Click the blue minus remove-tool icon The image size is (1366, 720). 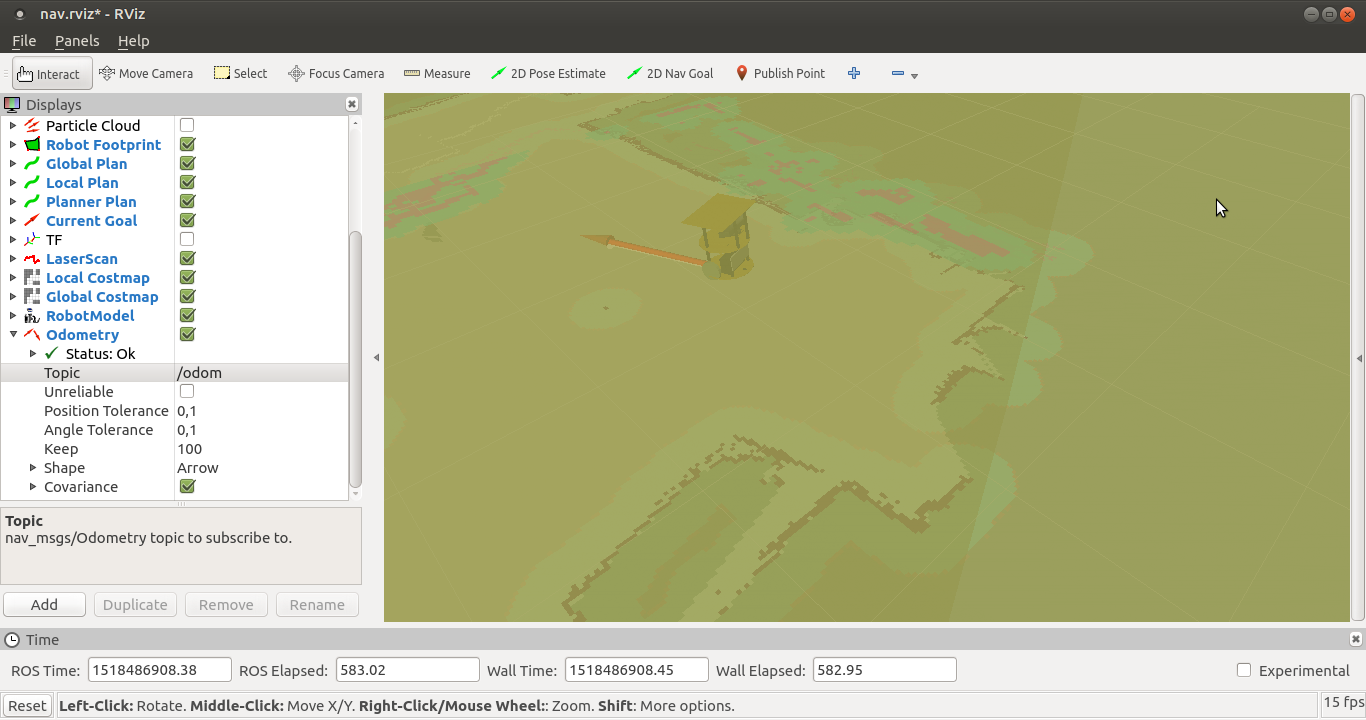pyautogui.click(x=897, y=73)
